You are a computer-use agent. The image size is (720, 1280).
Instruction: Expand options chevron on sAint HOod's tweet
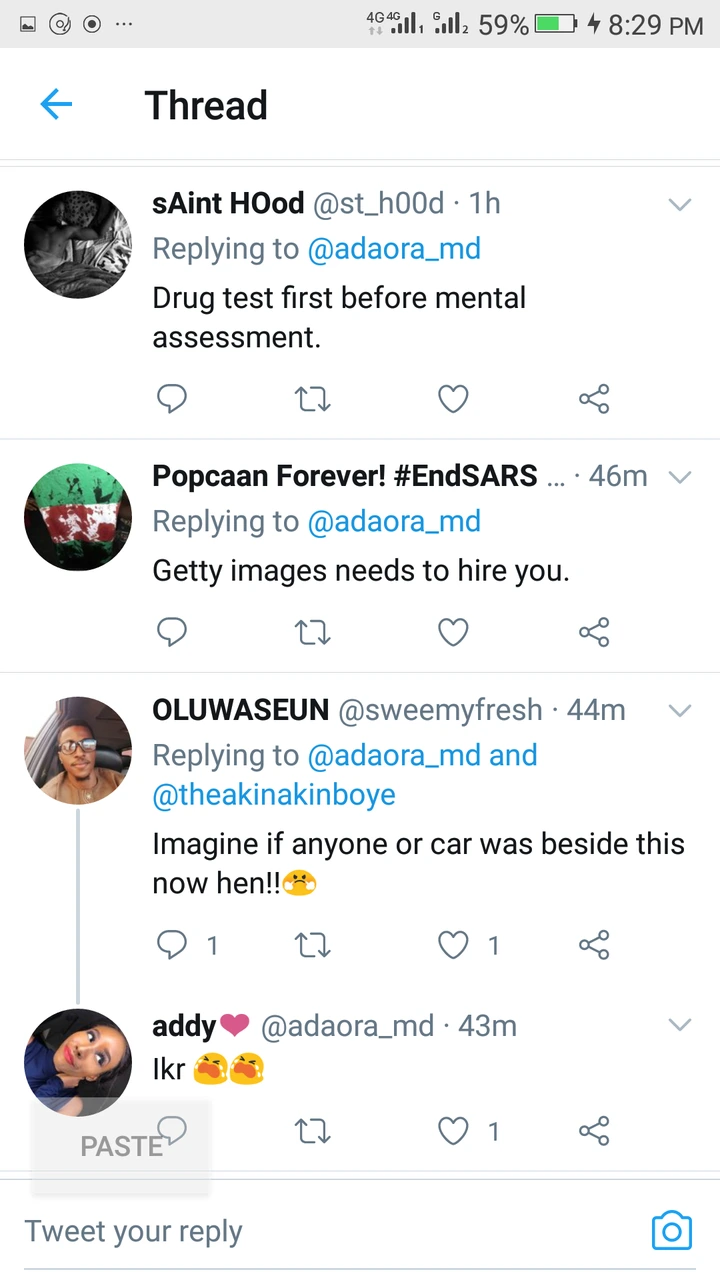[680, 205]
